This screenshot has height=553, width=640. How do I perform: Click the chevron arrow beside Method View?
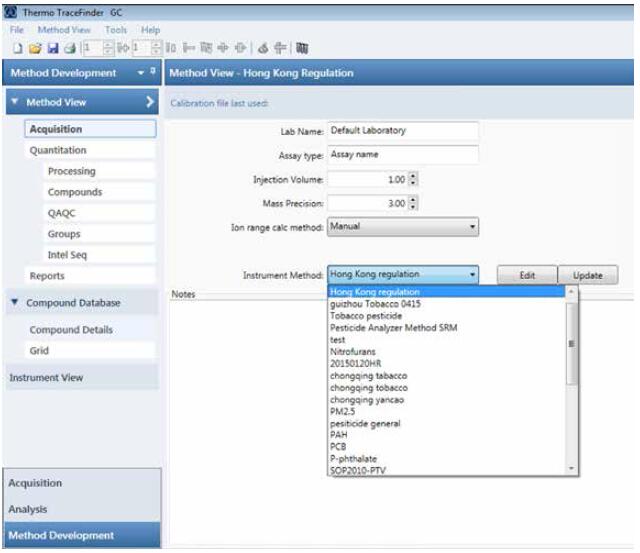tap(150, 102)
